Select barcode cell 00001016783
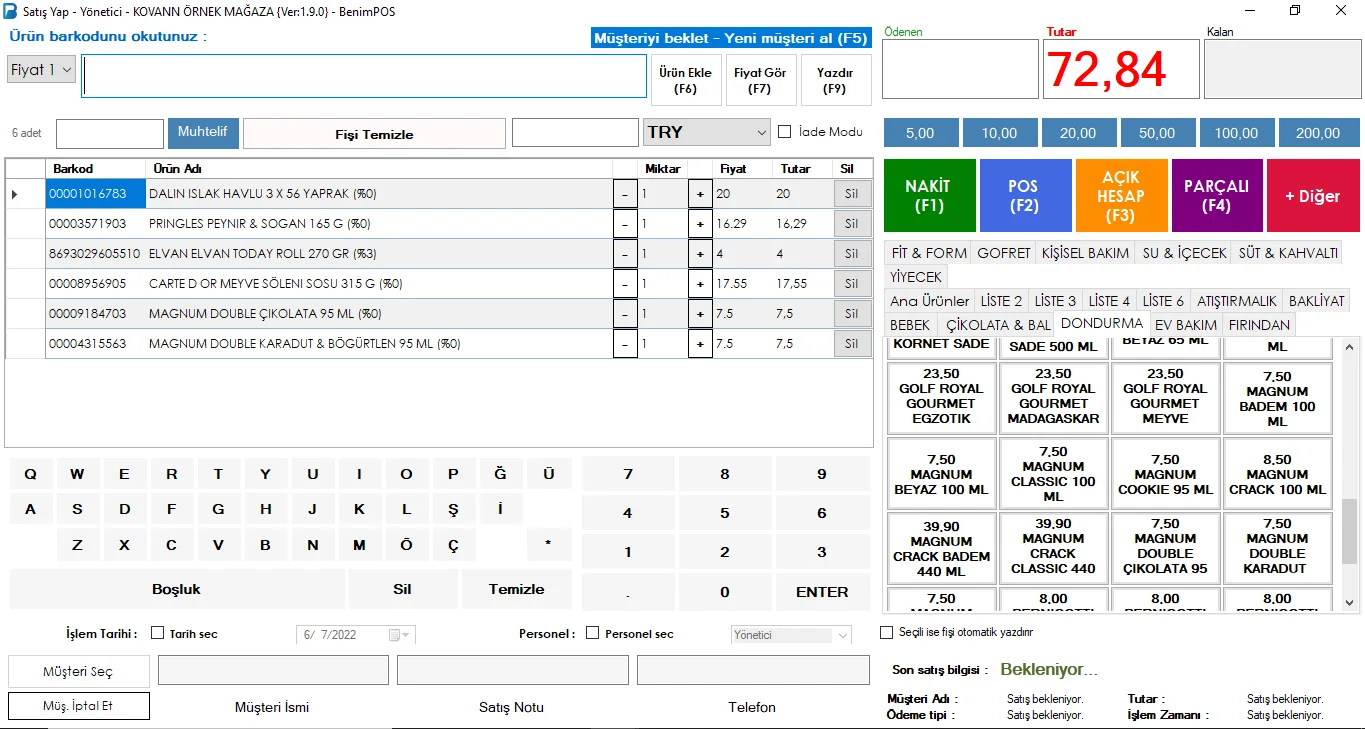Screen dimensions: 1365x729 point(95,194)
